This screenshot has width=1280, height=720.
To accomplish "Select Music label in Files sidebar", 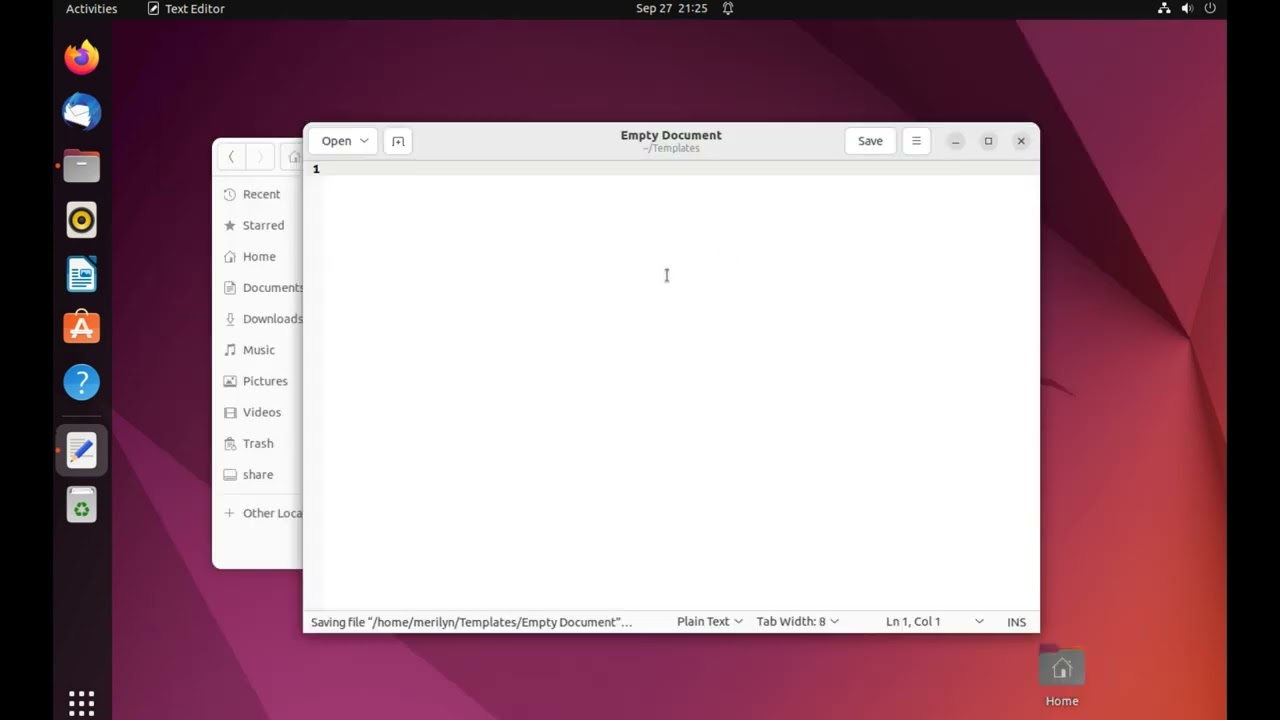I will click(258, 350).
